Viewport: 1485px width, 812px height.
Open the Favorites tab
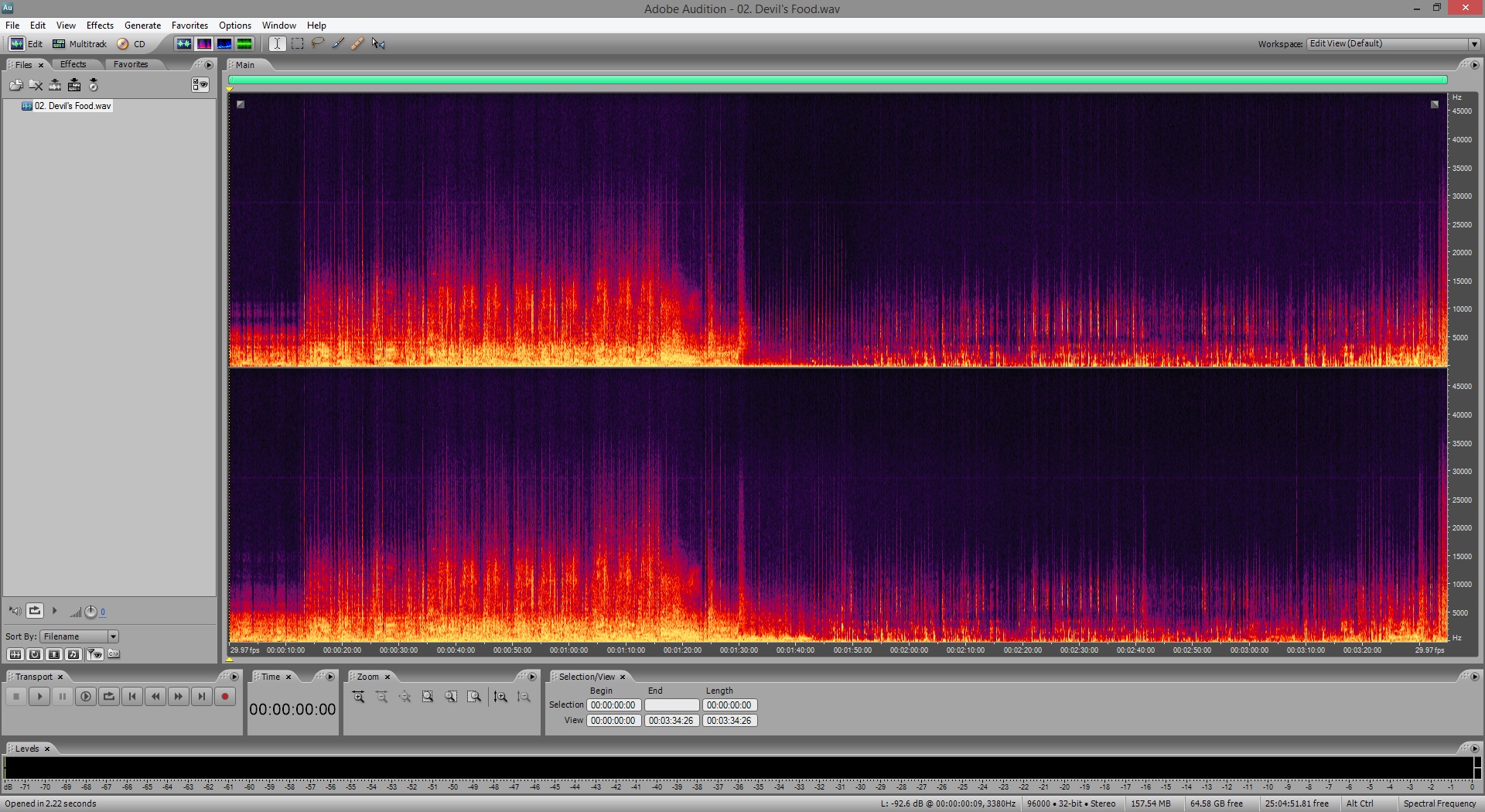click(x=131, y=64)
